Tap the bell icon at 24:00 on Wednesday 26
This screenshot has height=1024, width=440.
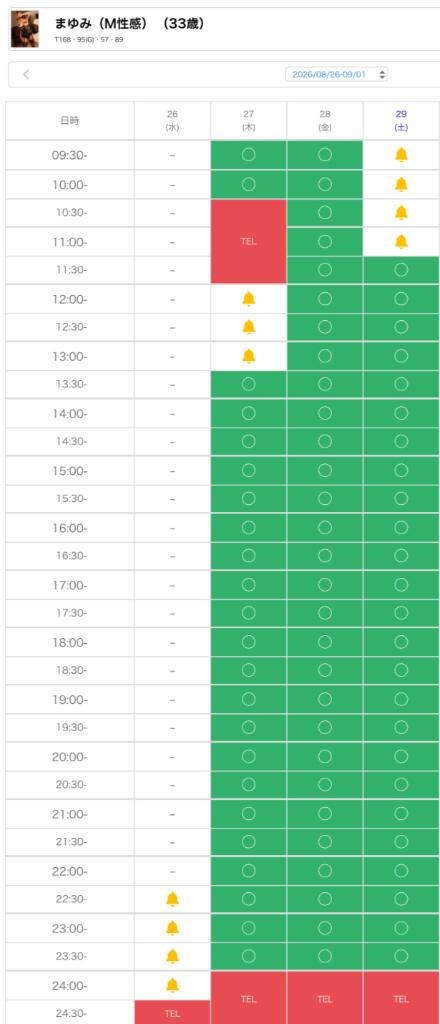[172, 985]
